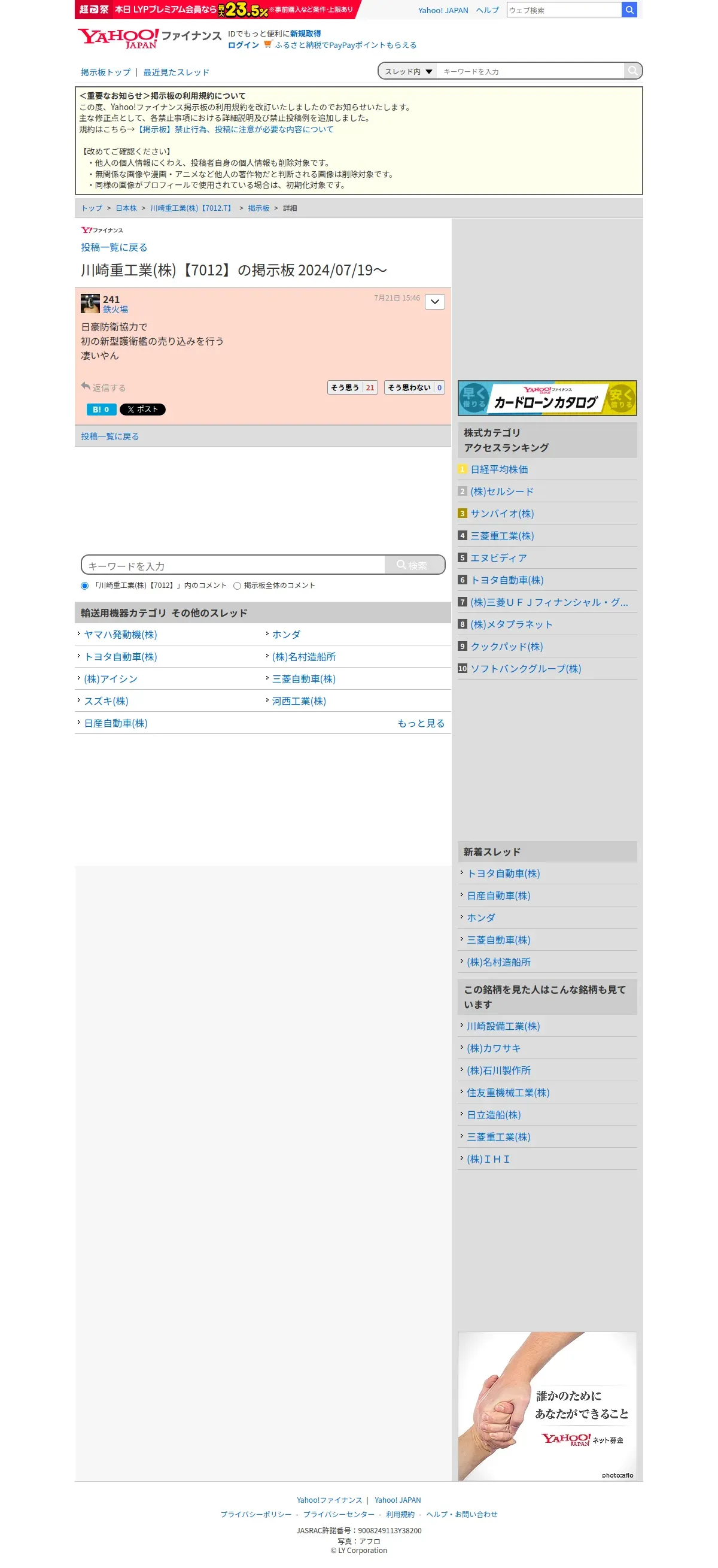Open (株)カワサキ related stock link

494,1048
